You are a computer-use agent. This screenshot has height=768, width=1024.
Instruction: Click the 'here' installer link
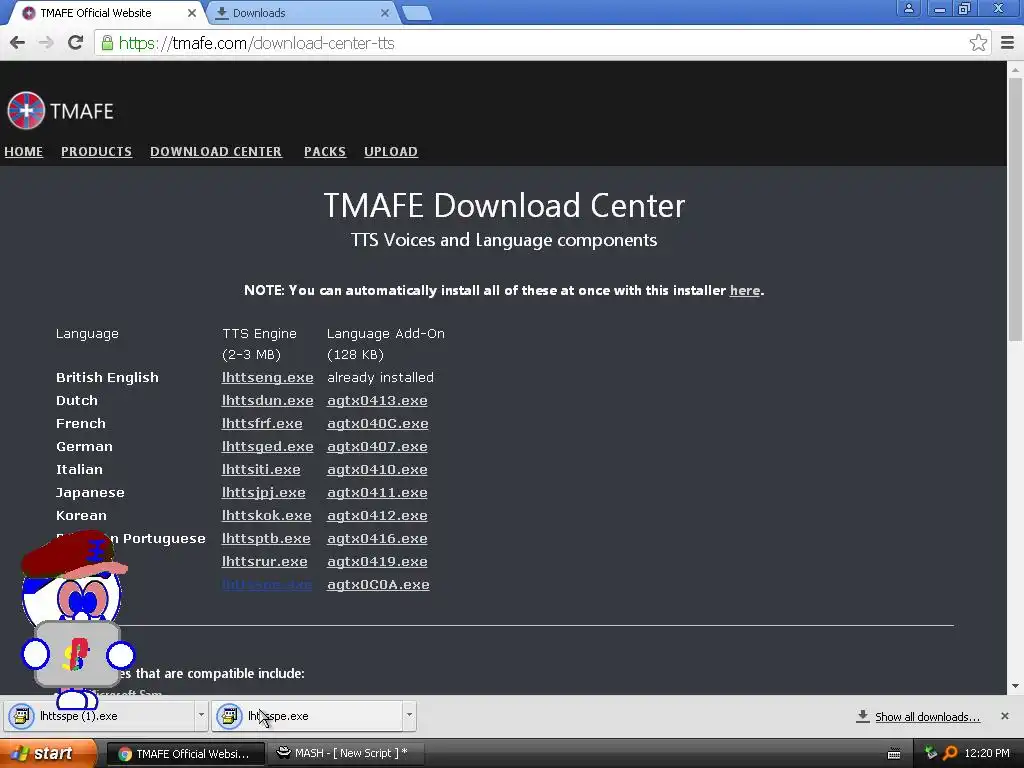744,291
